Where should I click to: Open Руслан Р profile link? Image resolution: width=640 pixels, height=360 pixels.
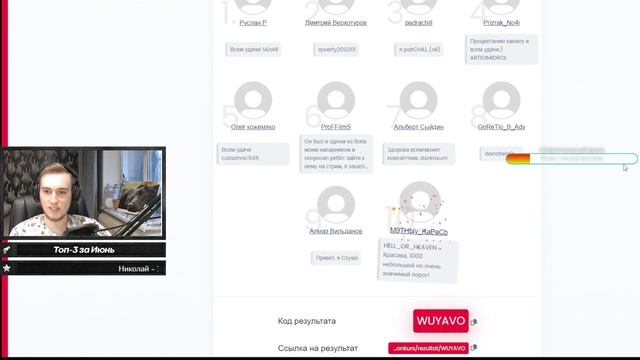tap(253, 22)
